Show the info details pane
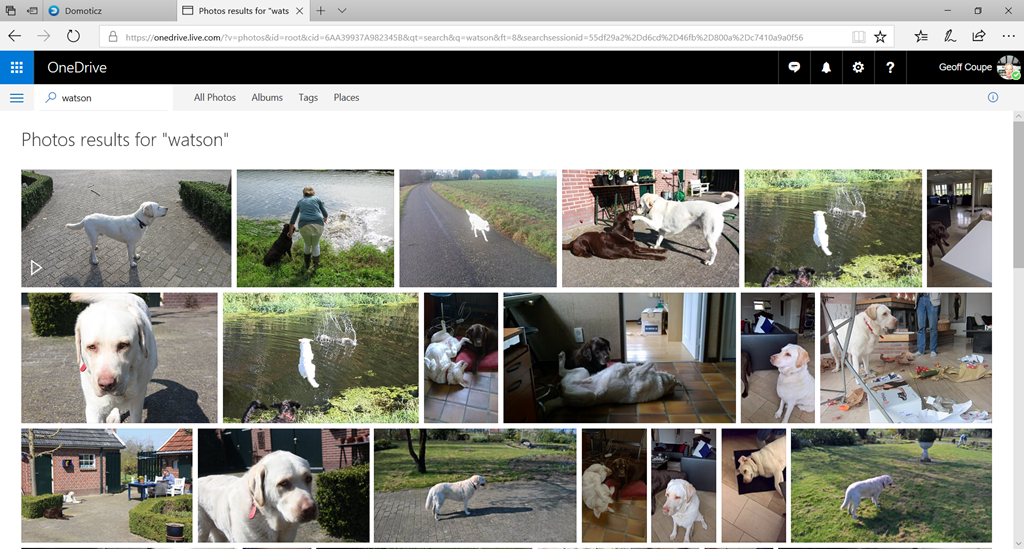Screen dimensions: 1024x549 pyautogui.click(x=993, y=98)
